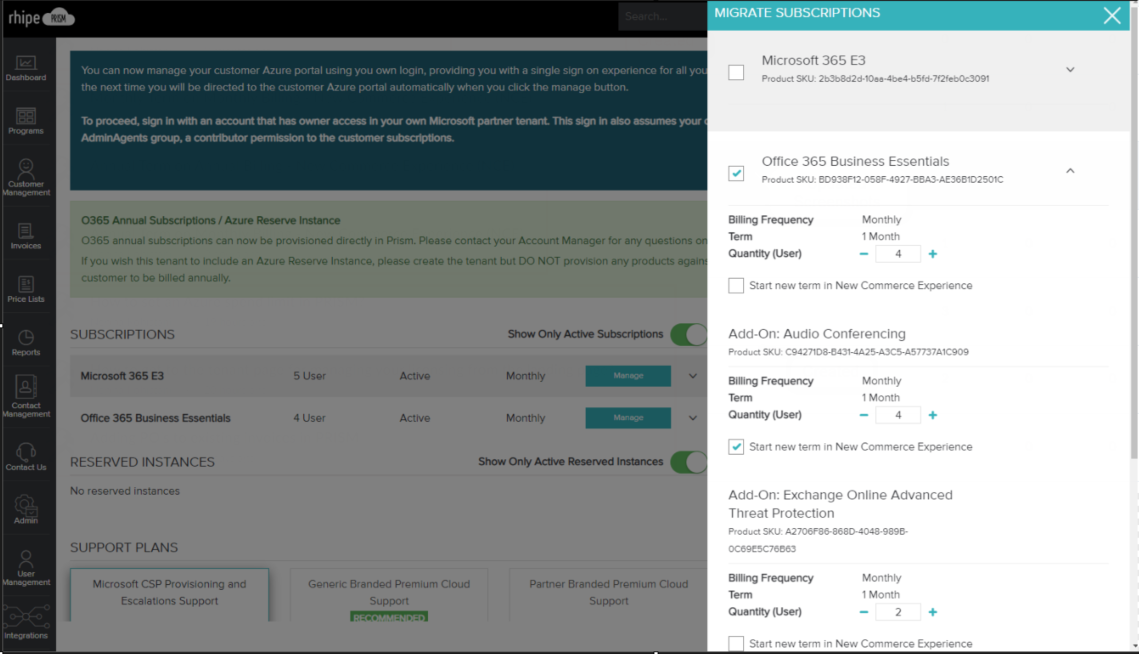Viewport: 1139px width, 654px height.
Task: Uncheck Office 365 Business Essentials migrate checkbox
Action: click(736, 173)
